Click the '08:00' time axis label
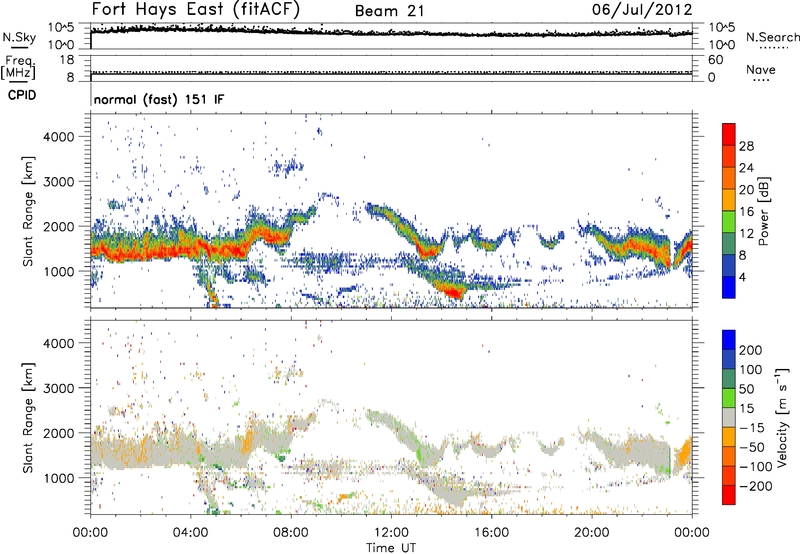 (291, 533)
